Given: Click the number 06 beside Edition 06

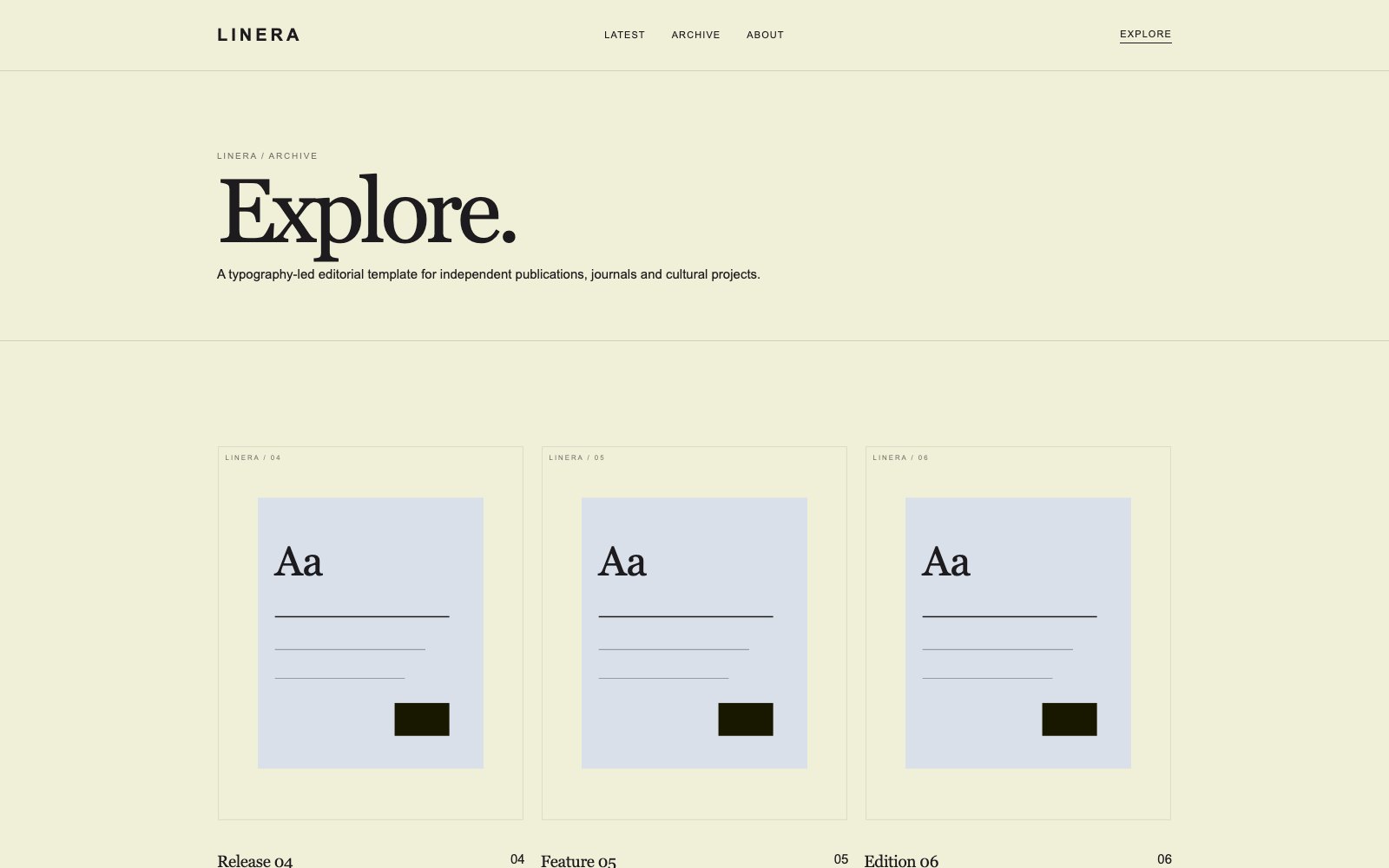Looking at the screenshot, I should [x=1164, y=859].
